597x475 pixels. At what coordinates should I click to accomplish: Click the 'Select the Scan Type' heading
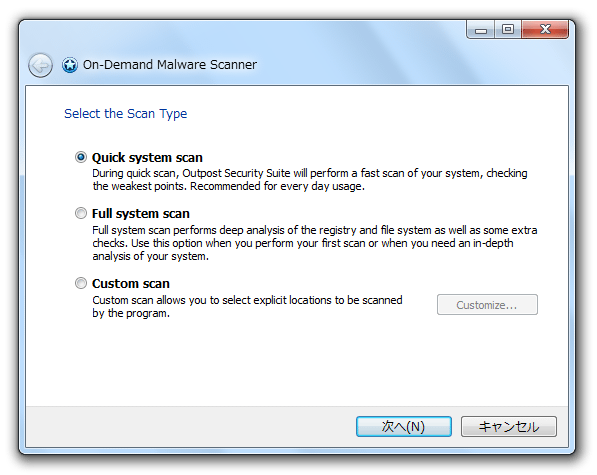pyautogui.click(x=126, y=113)
